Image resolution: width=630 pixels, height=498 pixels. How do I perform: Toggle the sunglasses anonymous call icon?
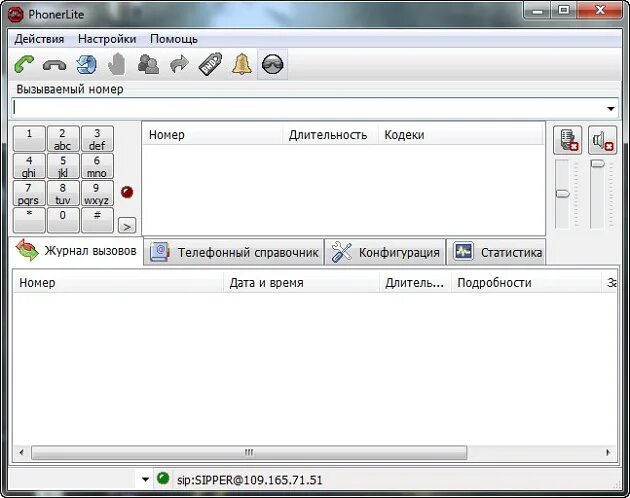click(x=272, y=64)
